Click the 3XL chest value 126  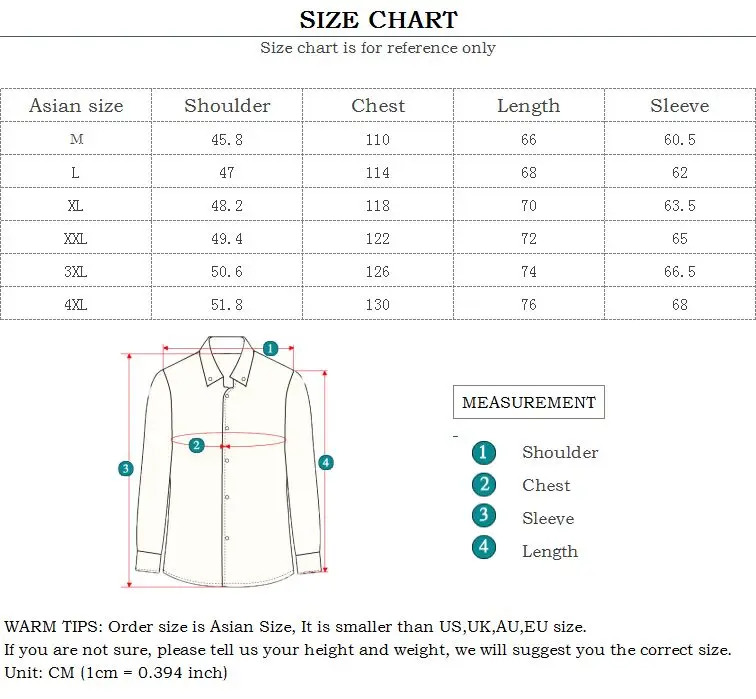(378, 271)
